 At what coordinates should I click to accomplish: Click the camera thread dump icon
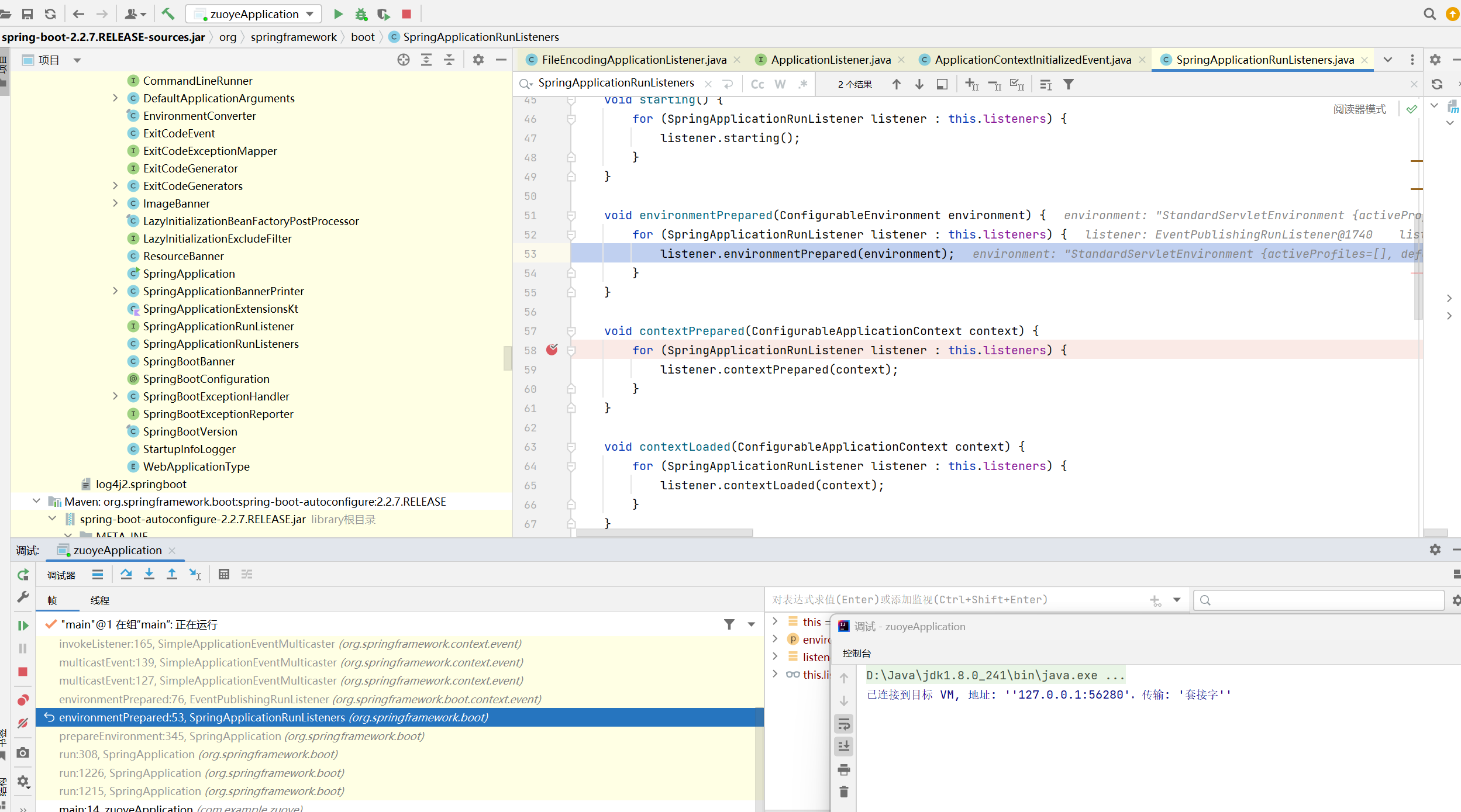click(23, 752)
